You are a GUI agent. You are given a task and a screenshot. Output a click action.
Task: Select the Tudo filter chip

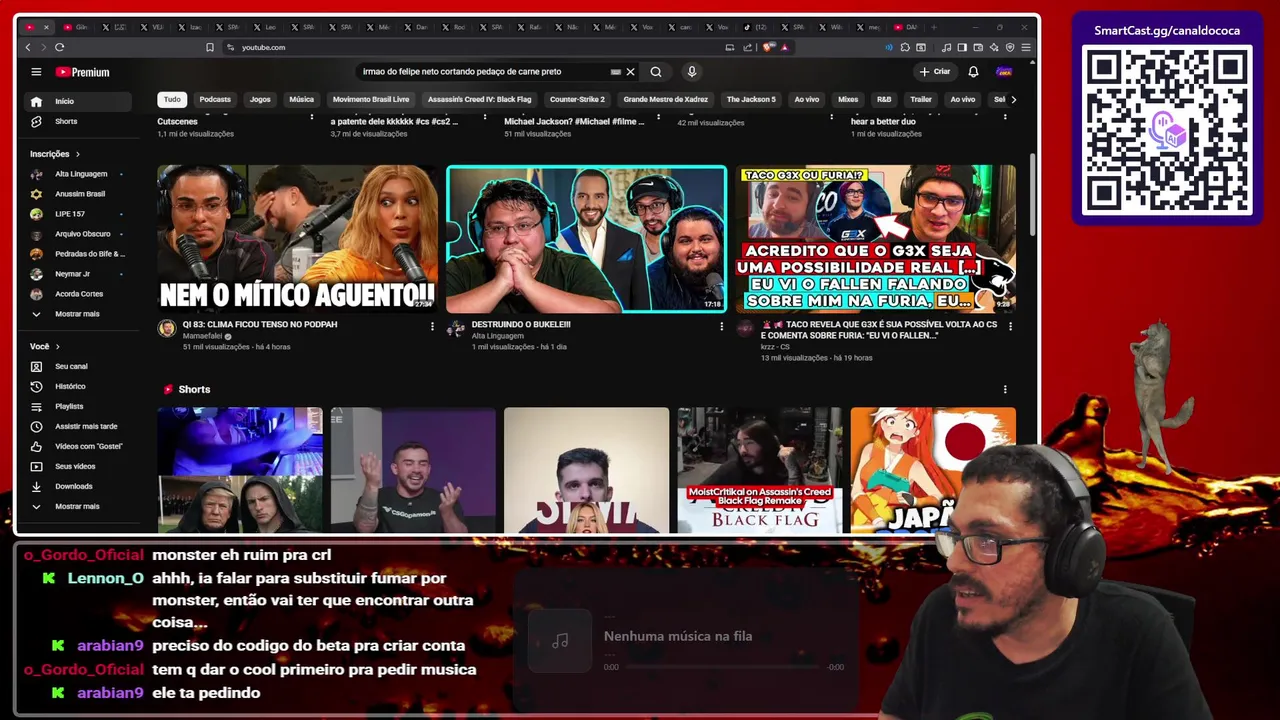coord(172,99)
